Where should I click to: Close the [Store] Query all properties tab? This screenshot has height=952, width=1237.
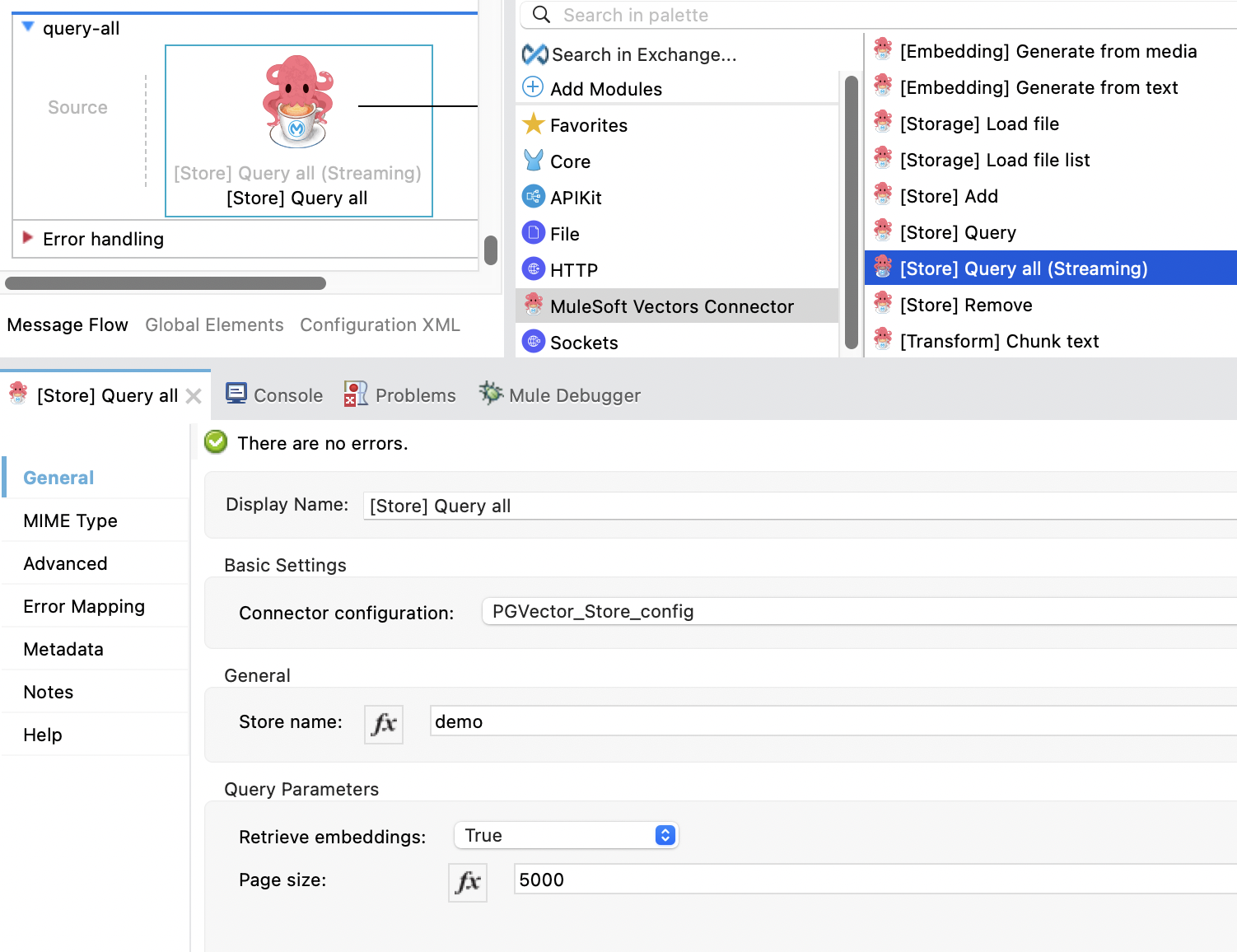coord(194,396)
